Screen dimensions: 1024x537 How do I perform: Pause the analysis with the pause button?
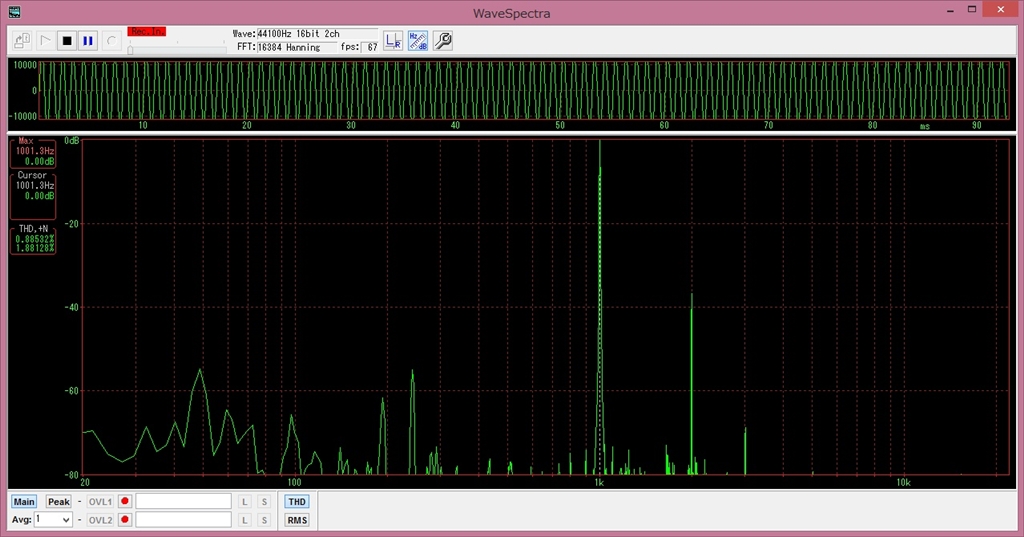pyautogui.click(x=88, y=41)
